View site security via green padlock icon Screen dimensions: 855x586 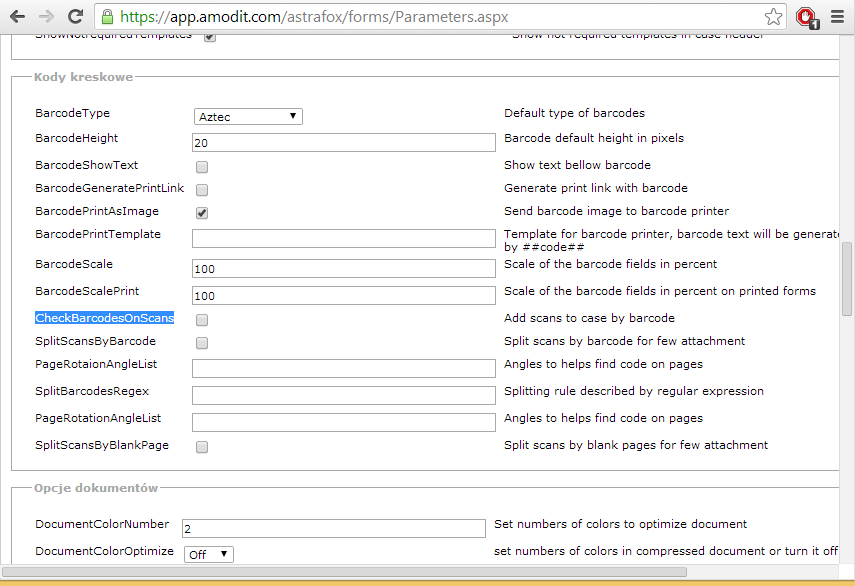pos(107,17)
